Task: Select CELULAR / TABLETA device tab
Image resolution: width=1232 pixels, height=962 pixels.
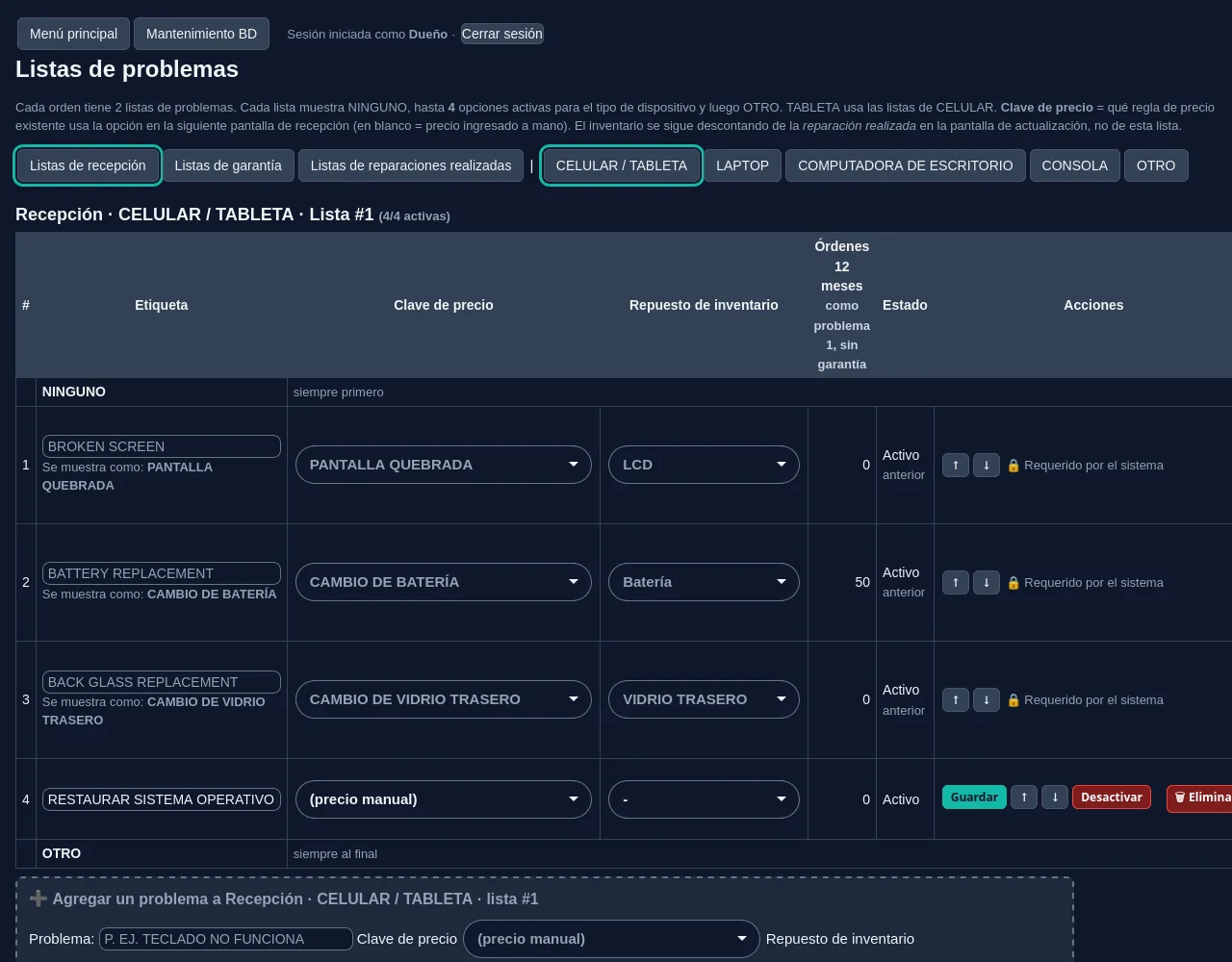Action: point(622,165)
